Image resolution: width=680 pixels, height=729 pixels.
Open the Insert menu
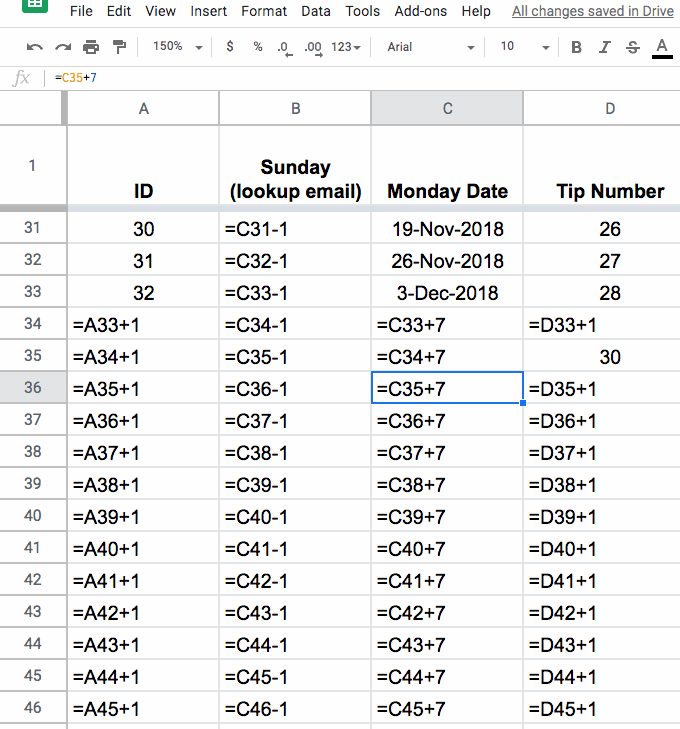(208, 11)
